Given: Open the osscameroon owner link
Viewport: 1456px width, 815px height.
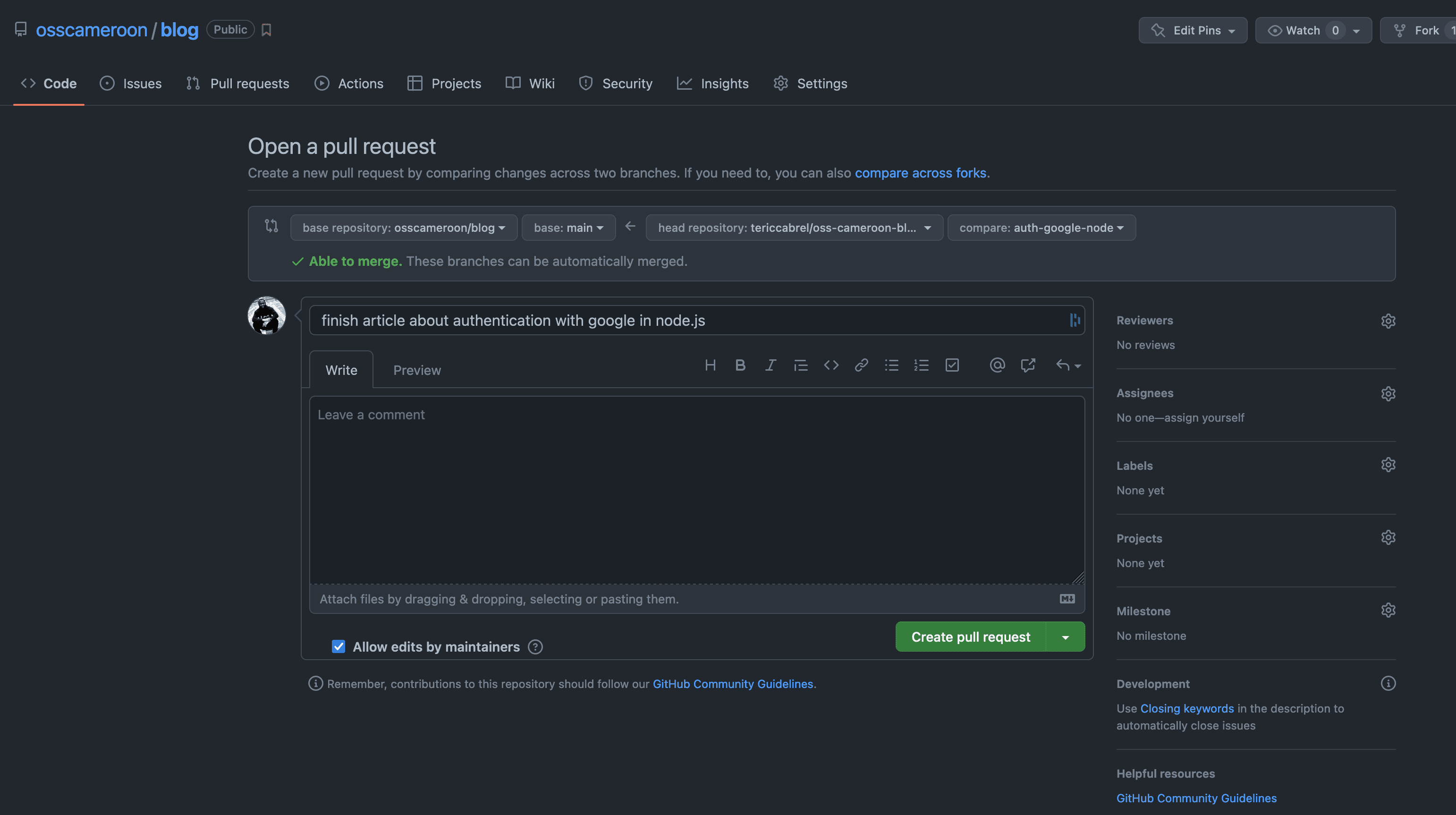Looking at the screenshot, I should 92,30.
